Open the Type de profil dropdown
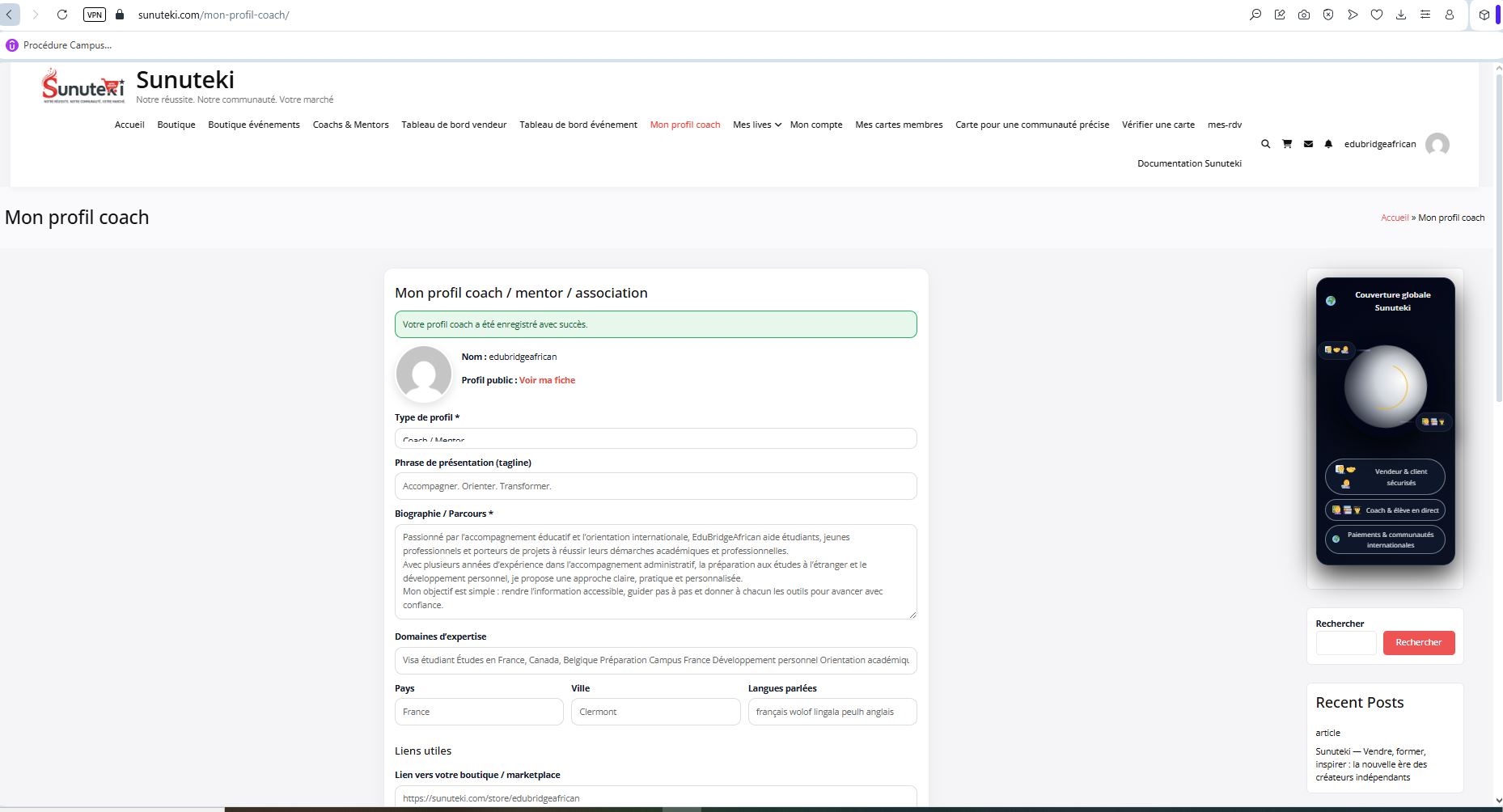This screenshot has height=812, width=1503. (x=655, y=438)
